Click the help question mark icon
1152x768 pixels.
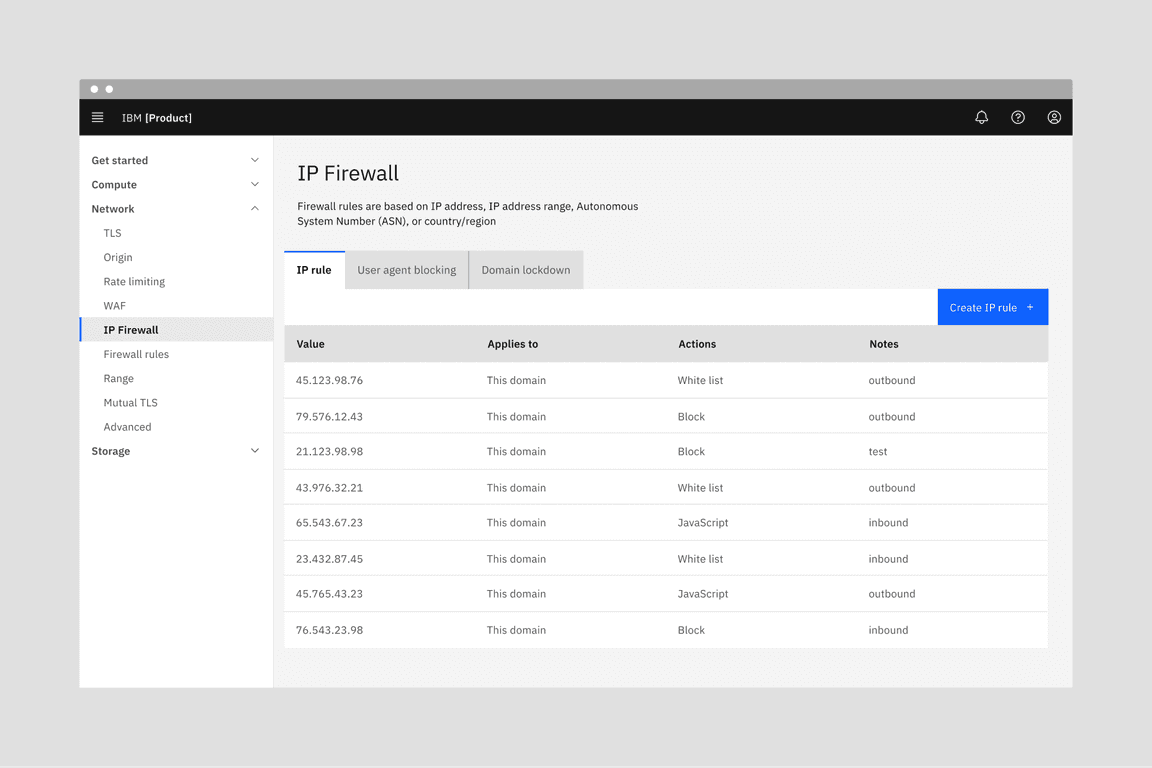pyautogui.click(x=1017, y=117)
